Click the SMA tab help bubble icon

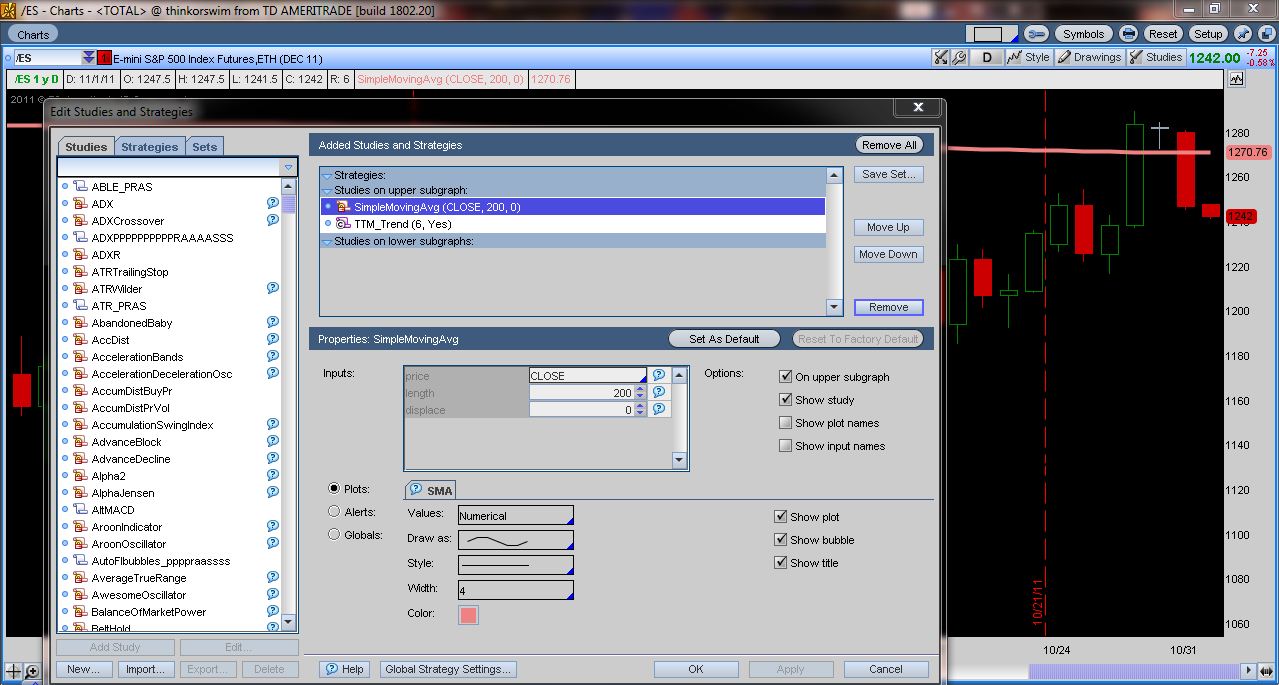click(x=416, y=490)
